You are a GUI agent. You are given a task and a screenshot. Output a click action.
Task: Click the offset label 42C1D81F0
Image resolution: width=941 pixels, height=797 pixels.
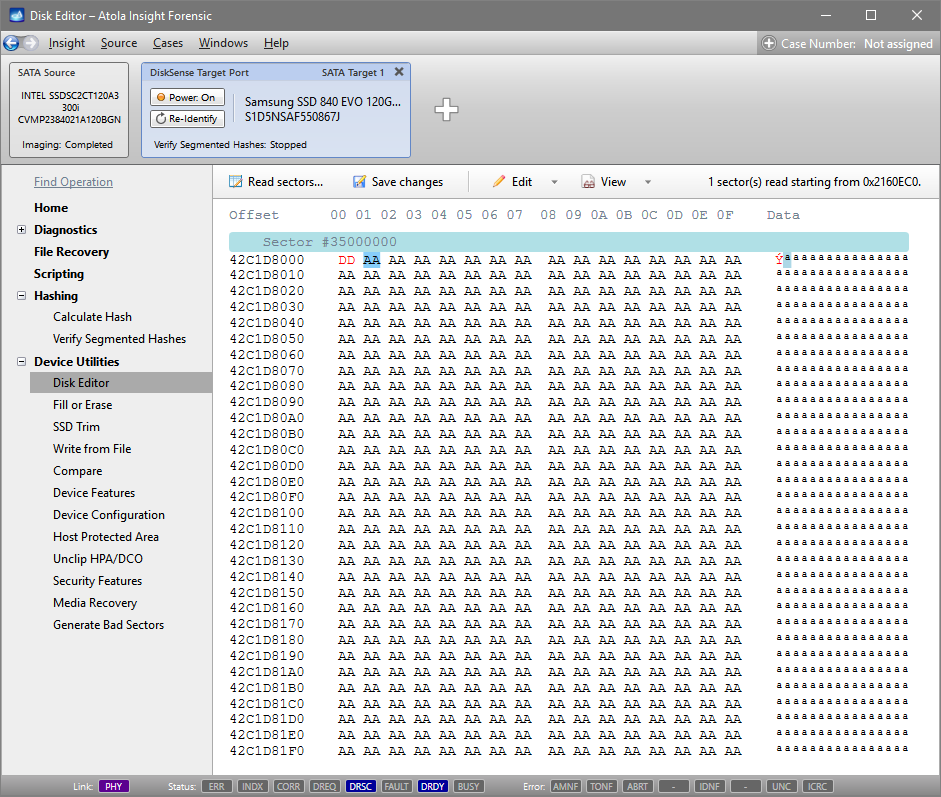[267, 751]
